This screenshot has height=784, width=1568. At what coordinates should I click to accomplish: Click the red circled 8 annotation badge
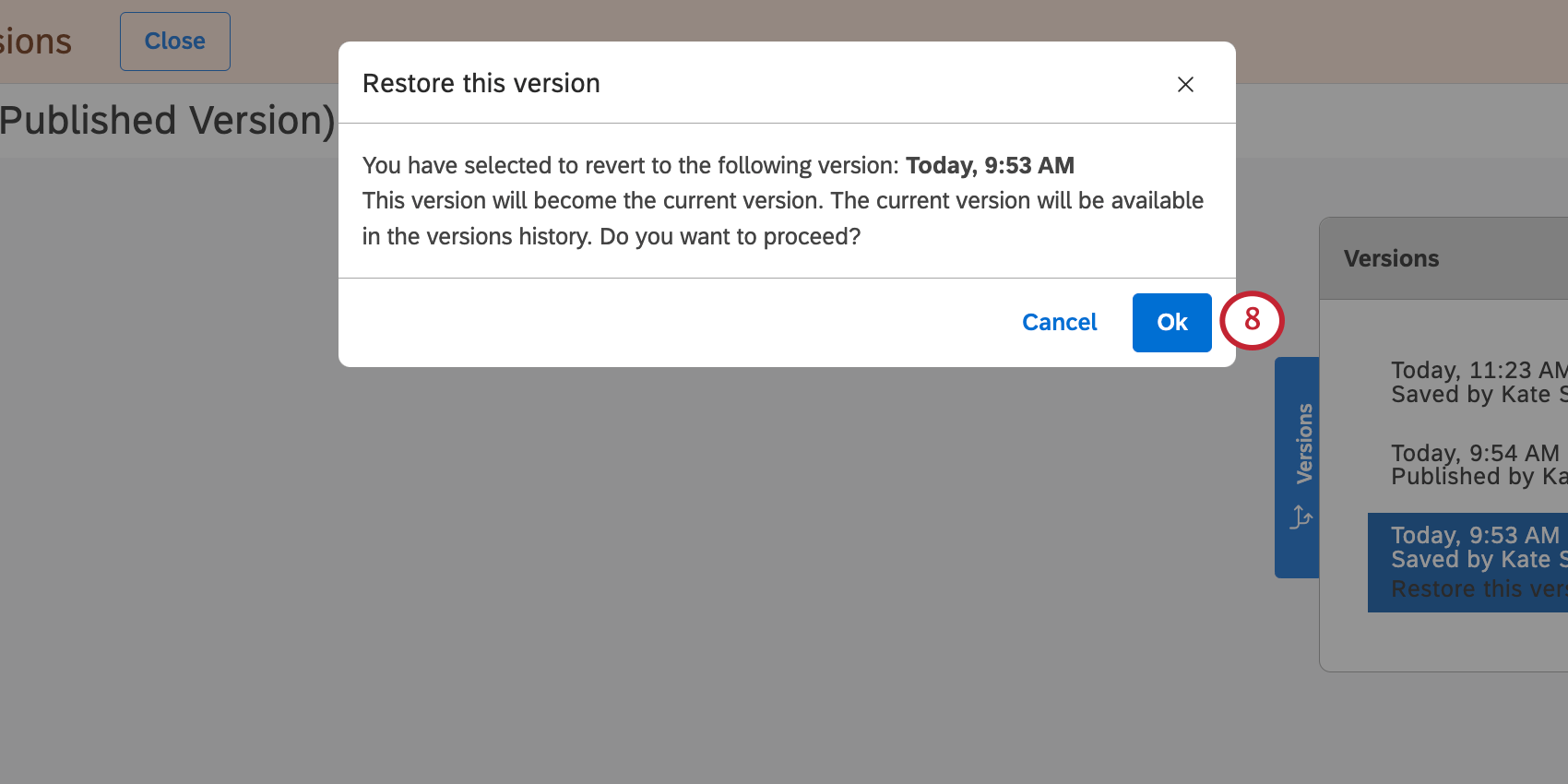(x=1253, y=322)
